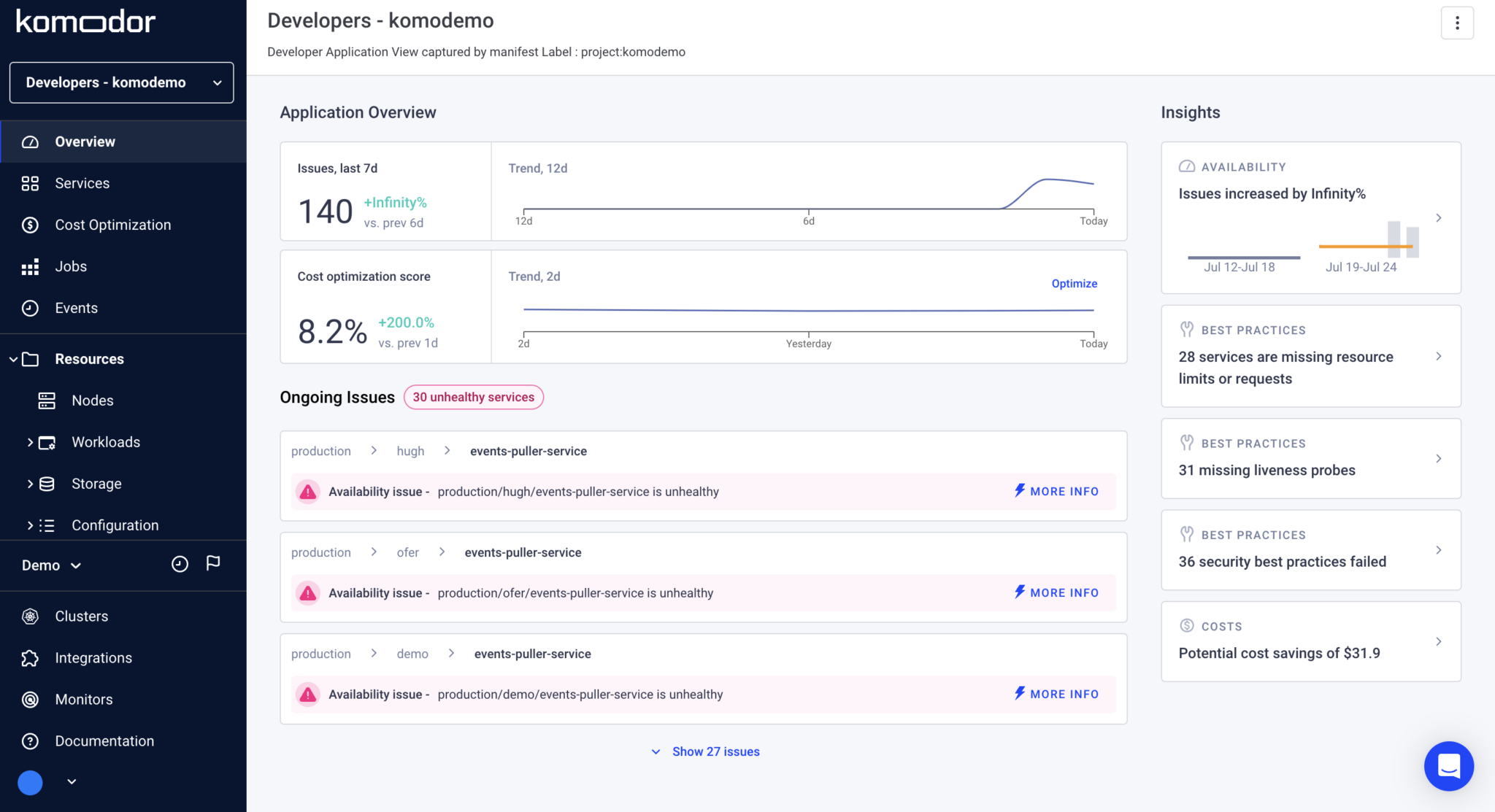The height and width of the screenshot is (812, 1495).
Task: Open Potential cost savings card
Action: pyautogui.click(x=1311, y=641)
